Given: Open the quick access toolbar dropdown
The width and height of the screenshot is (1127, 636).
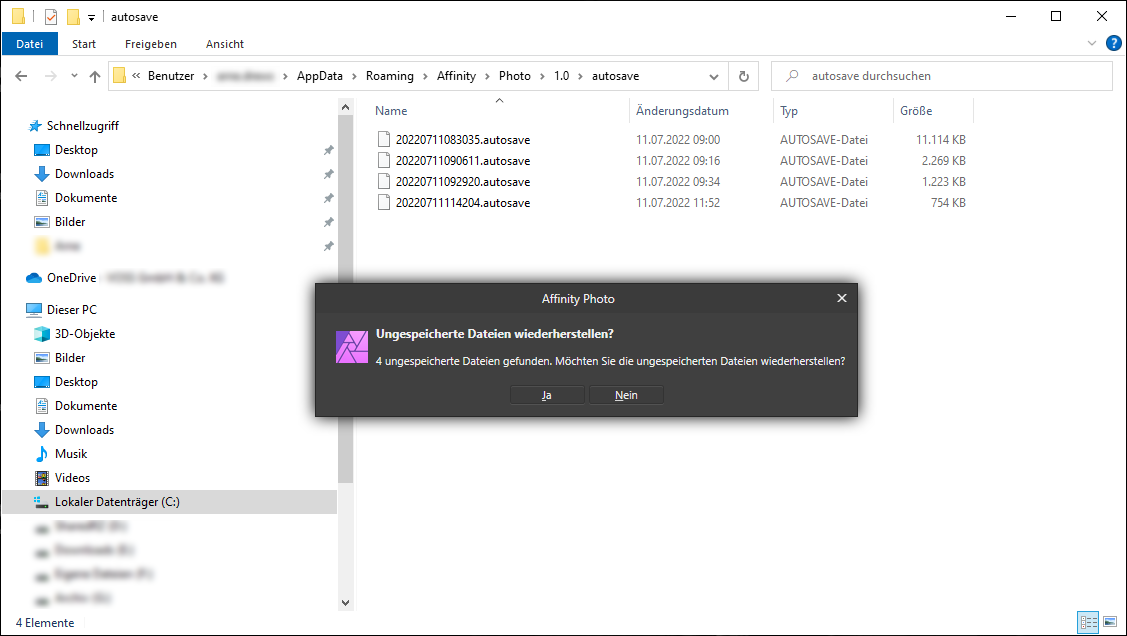Looking at the screenshot, I should point(91,17).
